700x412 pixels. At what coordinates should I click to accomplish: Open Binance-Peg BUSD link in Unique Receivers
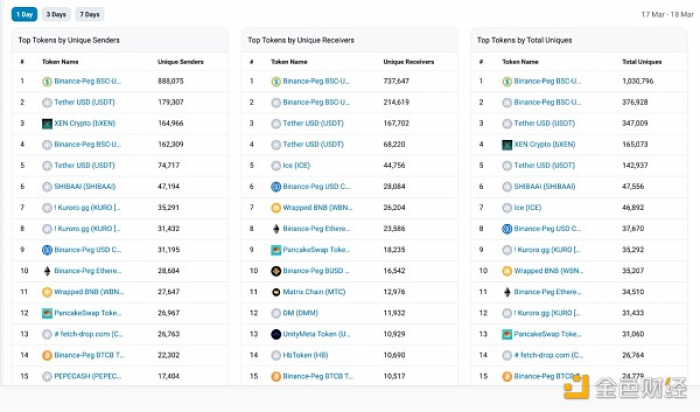(316, 271)
